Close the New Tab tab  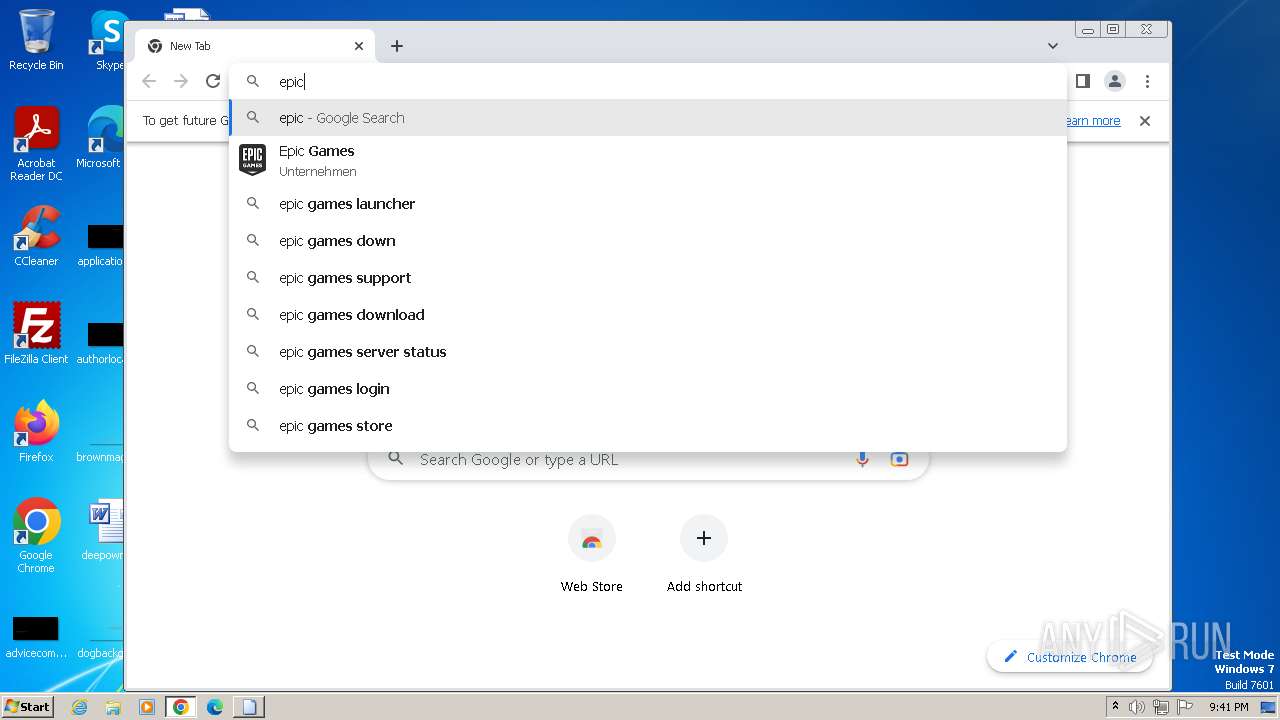359,46
